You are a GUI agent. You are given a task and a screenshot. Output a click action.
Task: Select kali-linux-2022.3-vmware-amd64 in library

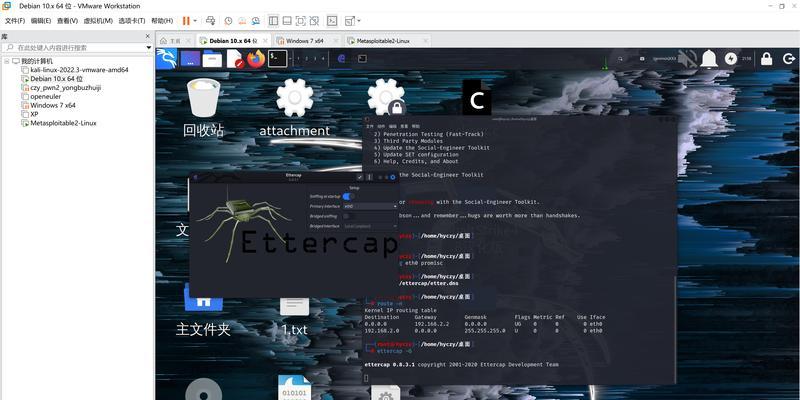79,70
